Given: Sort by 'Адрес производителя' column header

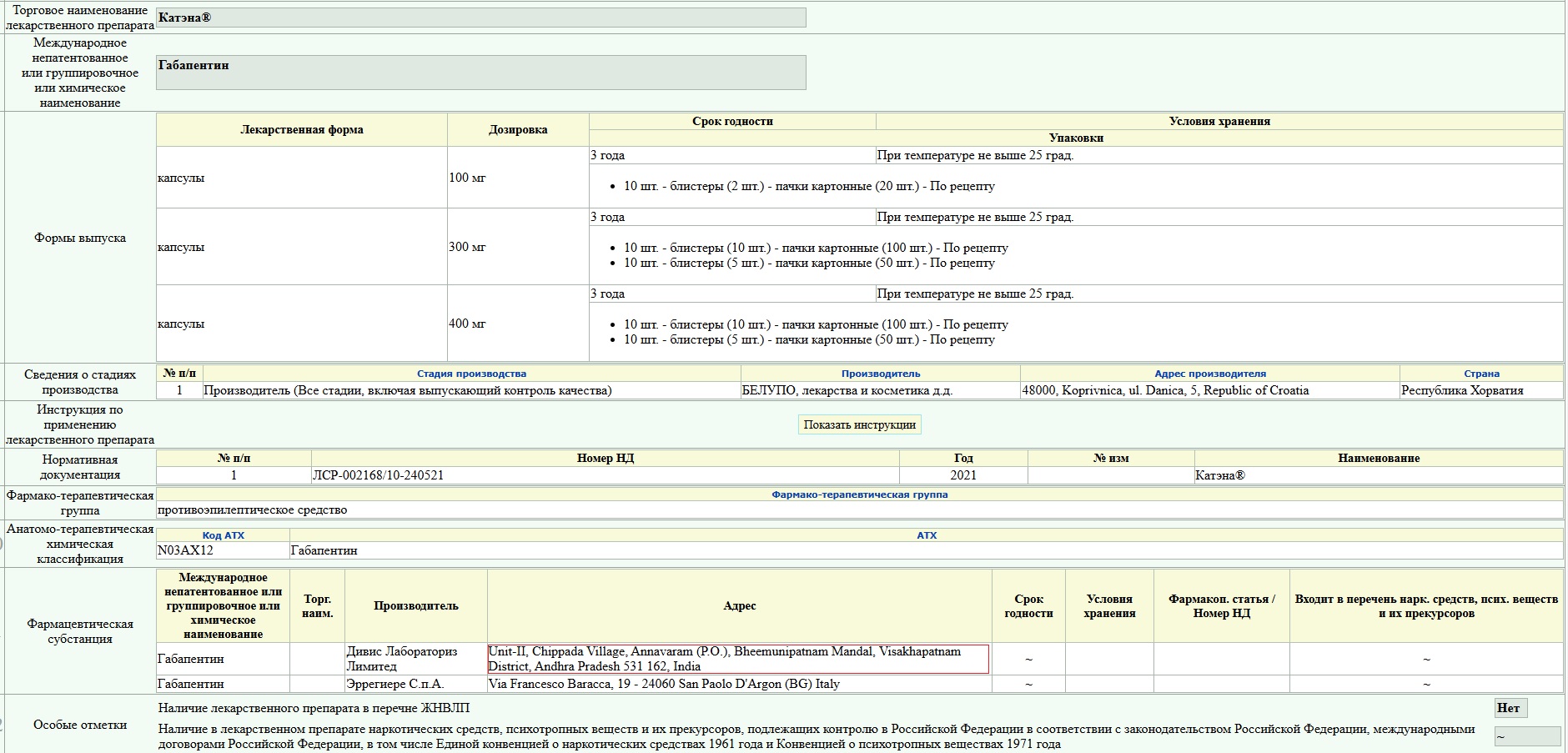Looking at the screenshot, I should tap(1210, 374).
